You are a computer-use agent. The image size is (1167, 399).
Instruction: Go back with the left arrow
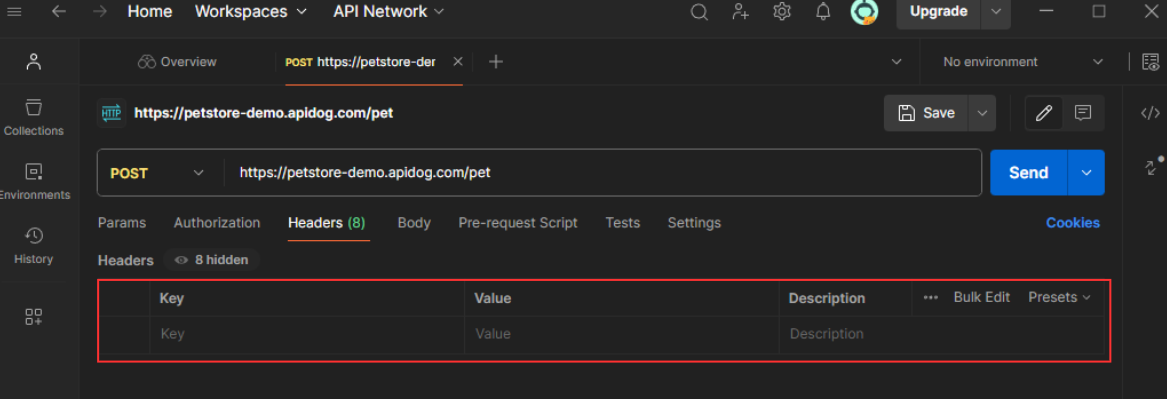click(x=59, y=12)
